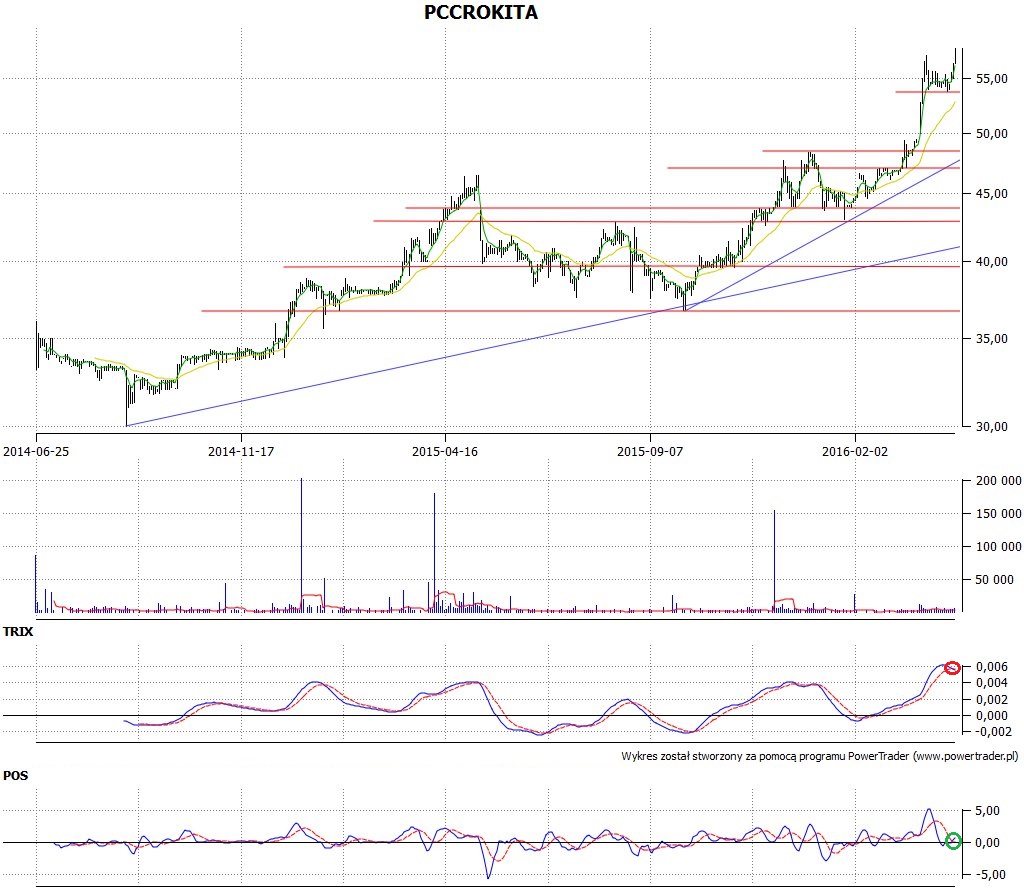
Task: Select the 2014-11-17 date label
Action: (241, 451)
